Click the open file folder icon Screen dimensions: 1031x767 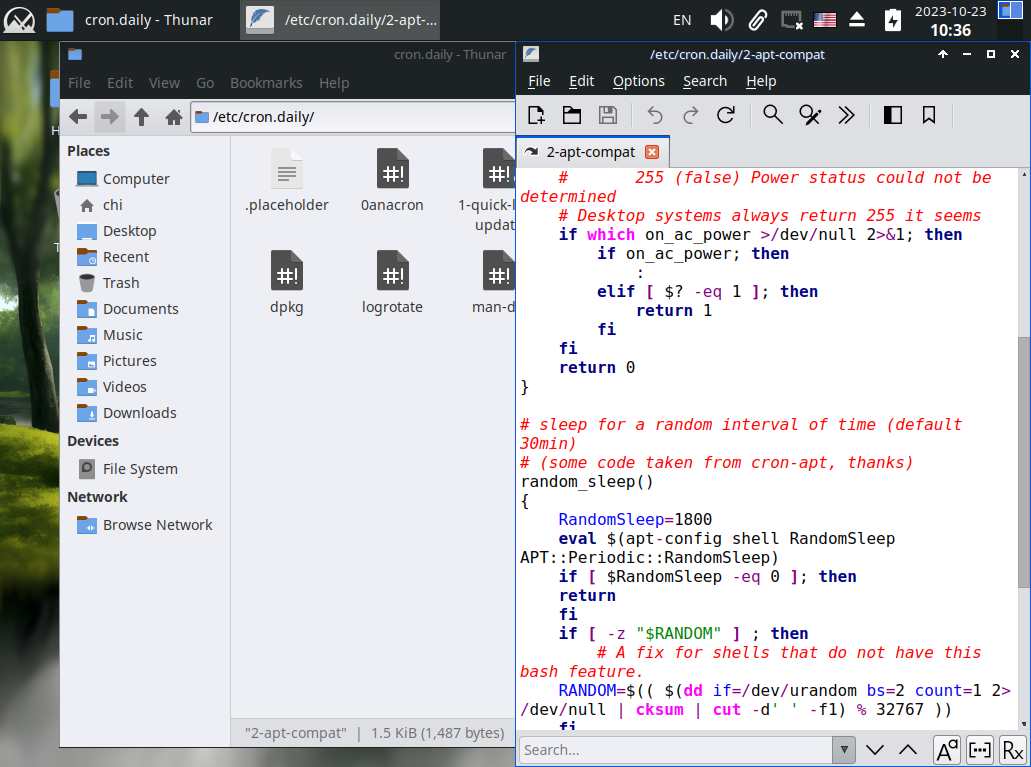tap(572, 115)
